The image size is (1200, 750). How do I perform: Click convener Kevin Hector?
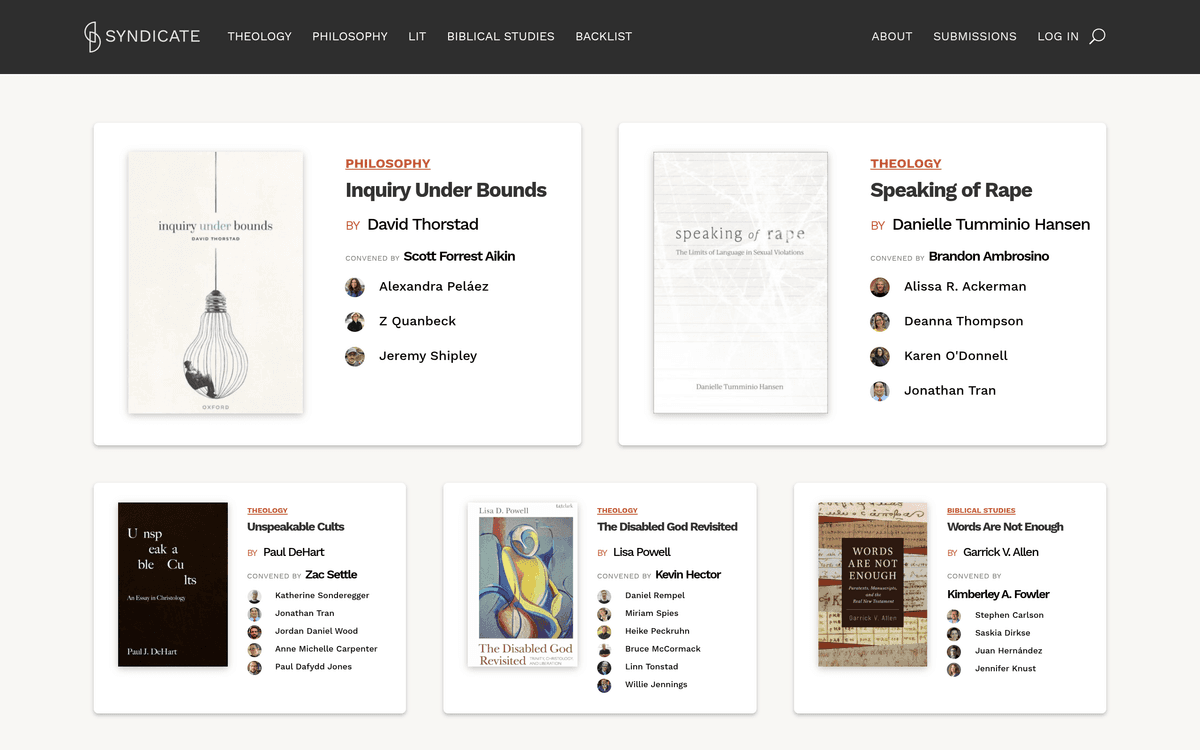click(688, 575)
